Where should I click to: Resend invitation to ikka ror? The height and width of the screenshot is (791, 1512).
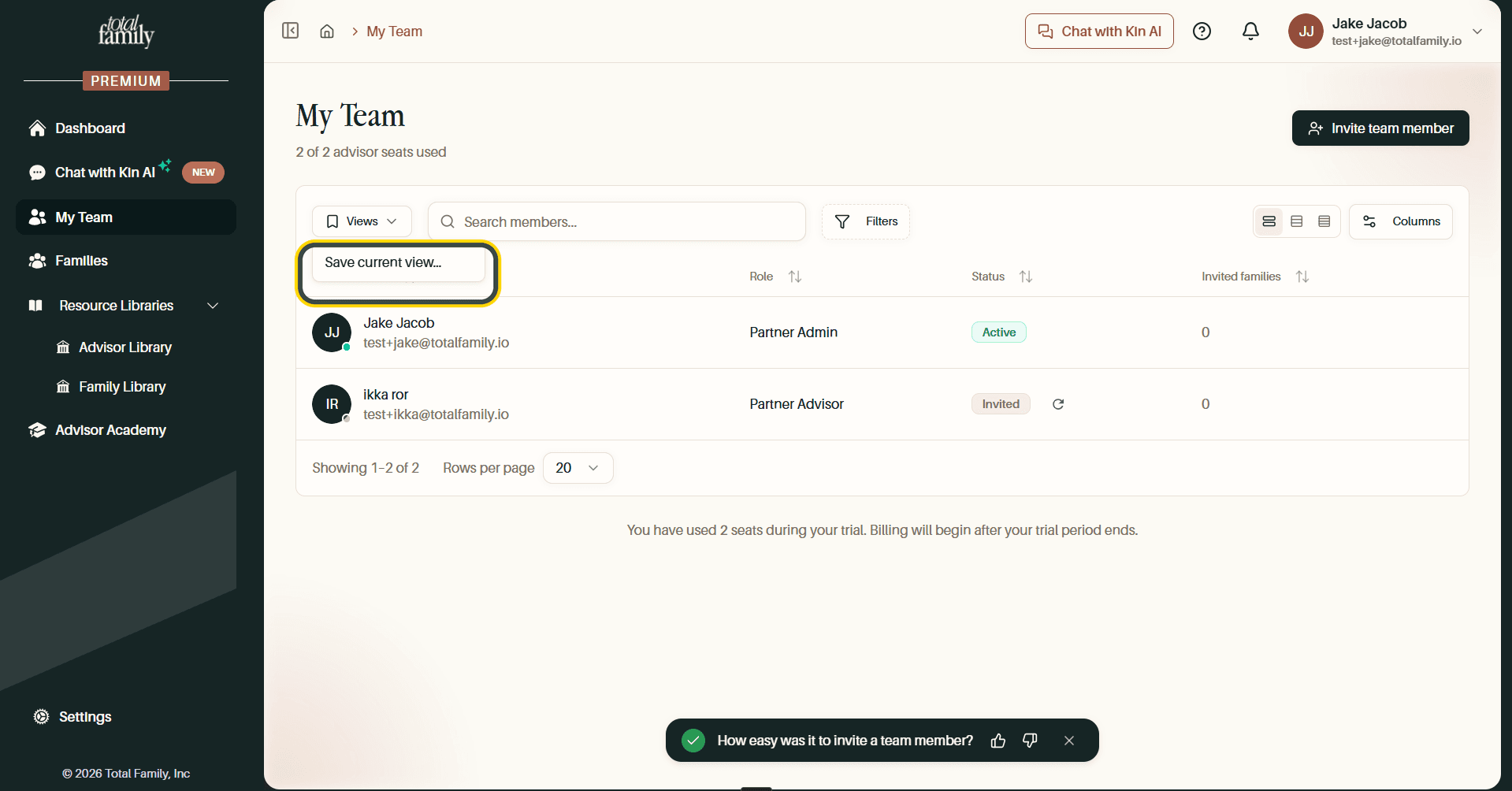pyautogui.click(x=1058, y=404)
